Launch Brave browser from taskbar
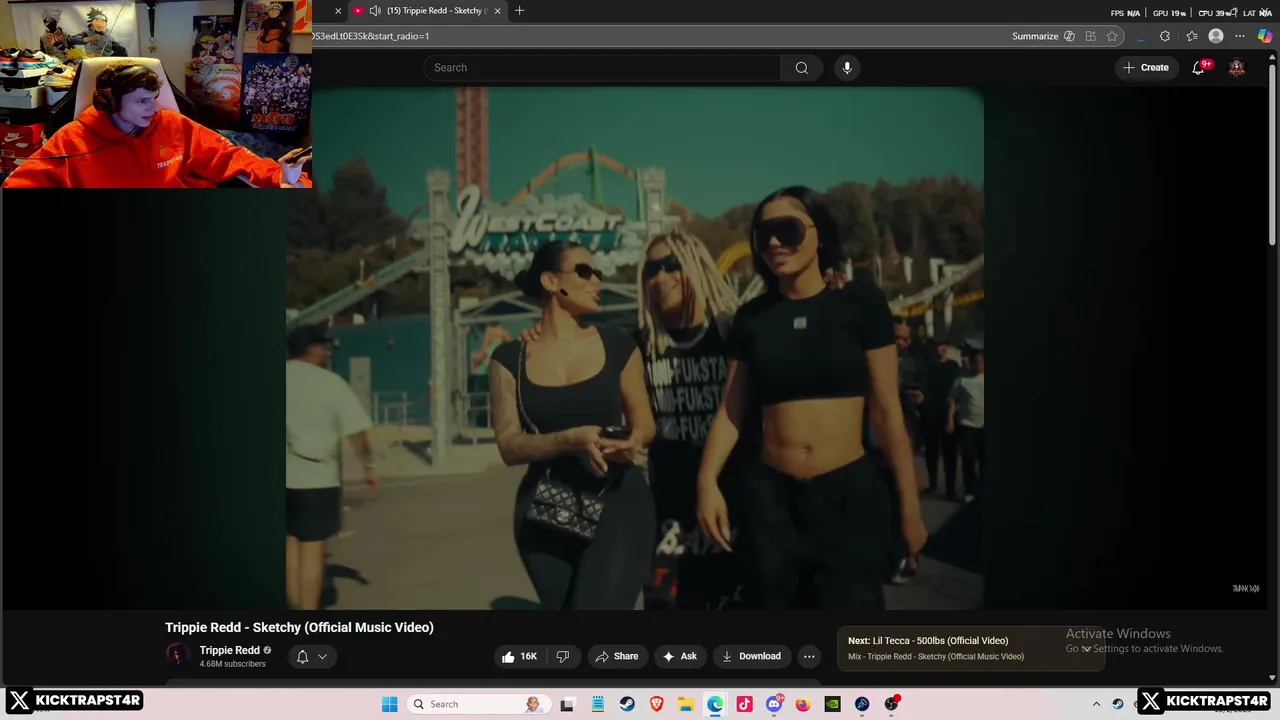 click(656, 704)
